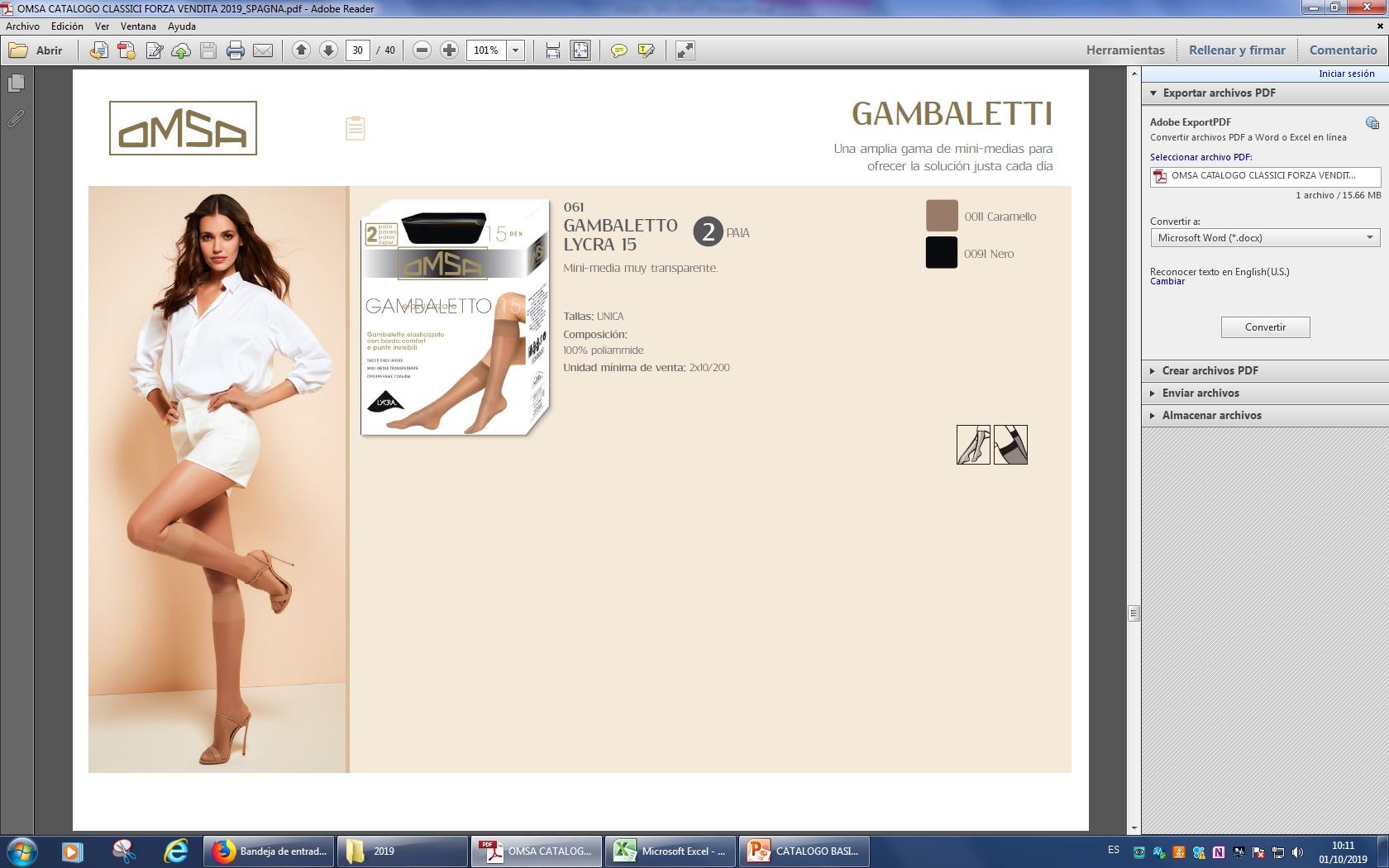Switch to CATALOGO BASI PowerPoint taskbar item
The width and height of the screenshot is (1389, 868).
point(804,851)
